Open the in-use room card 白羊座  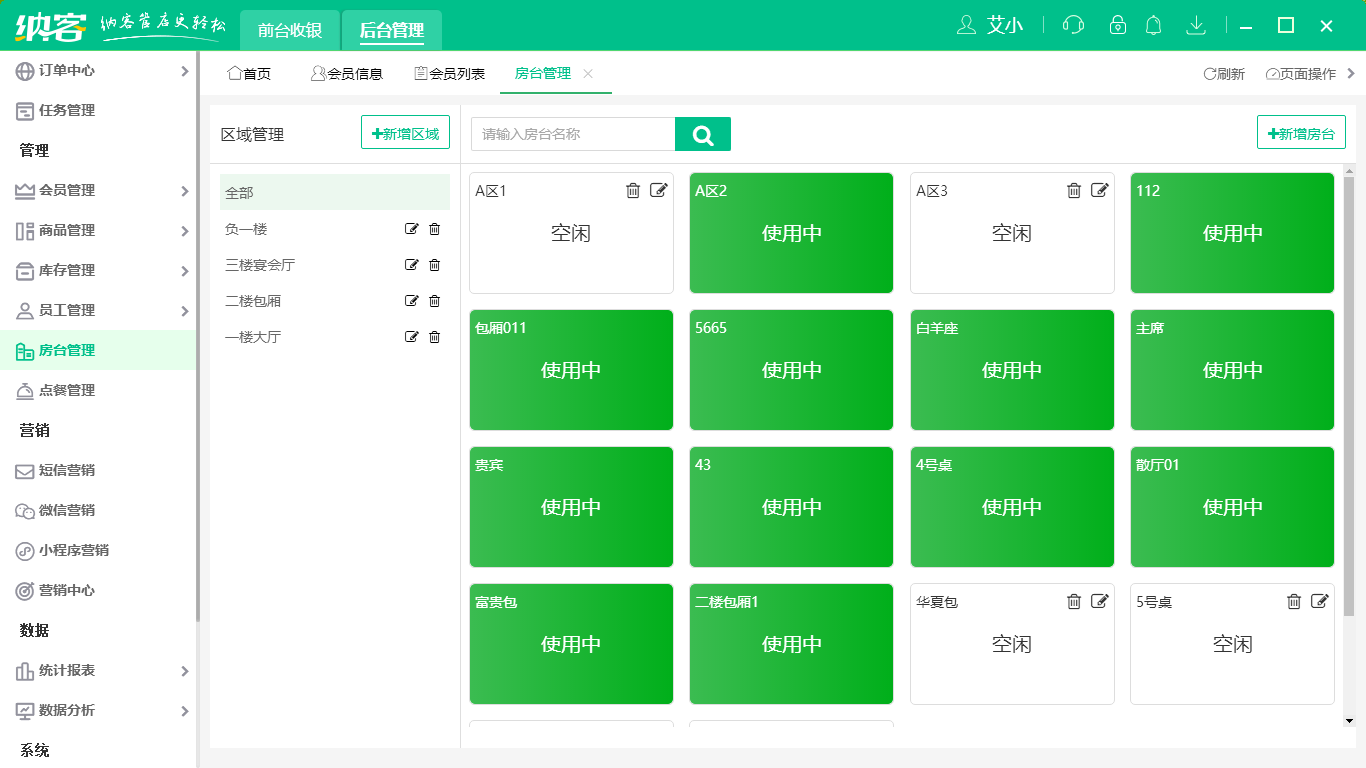(1012, 370)
